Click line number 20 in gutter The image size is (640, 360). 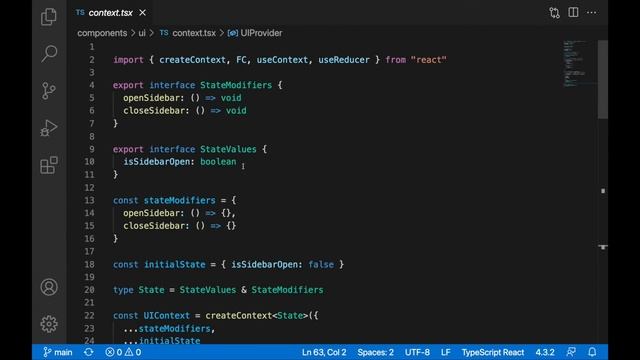[x=89, y=290]
